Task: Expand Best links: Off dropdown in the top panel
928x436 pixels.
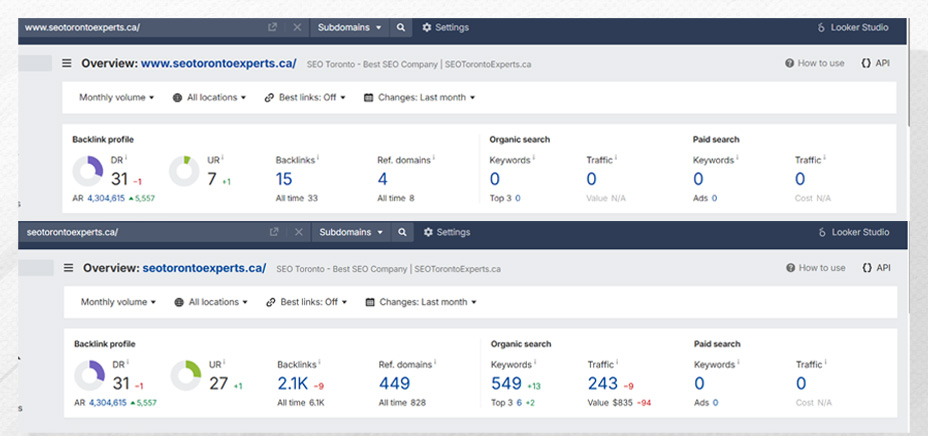Action: (305, 98)
